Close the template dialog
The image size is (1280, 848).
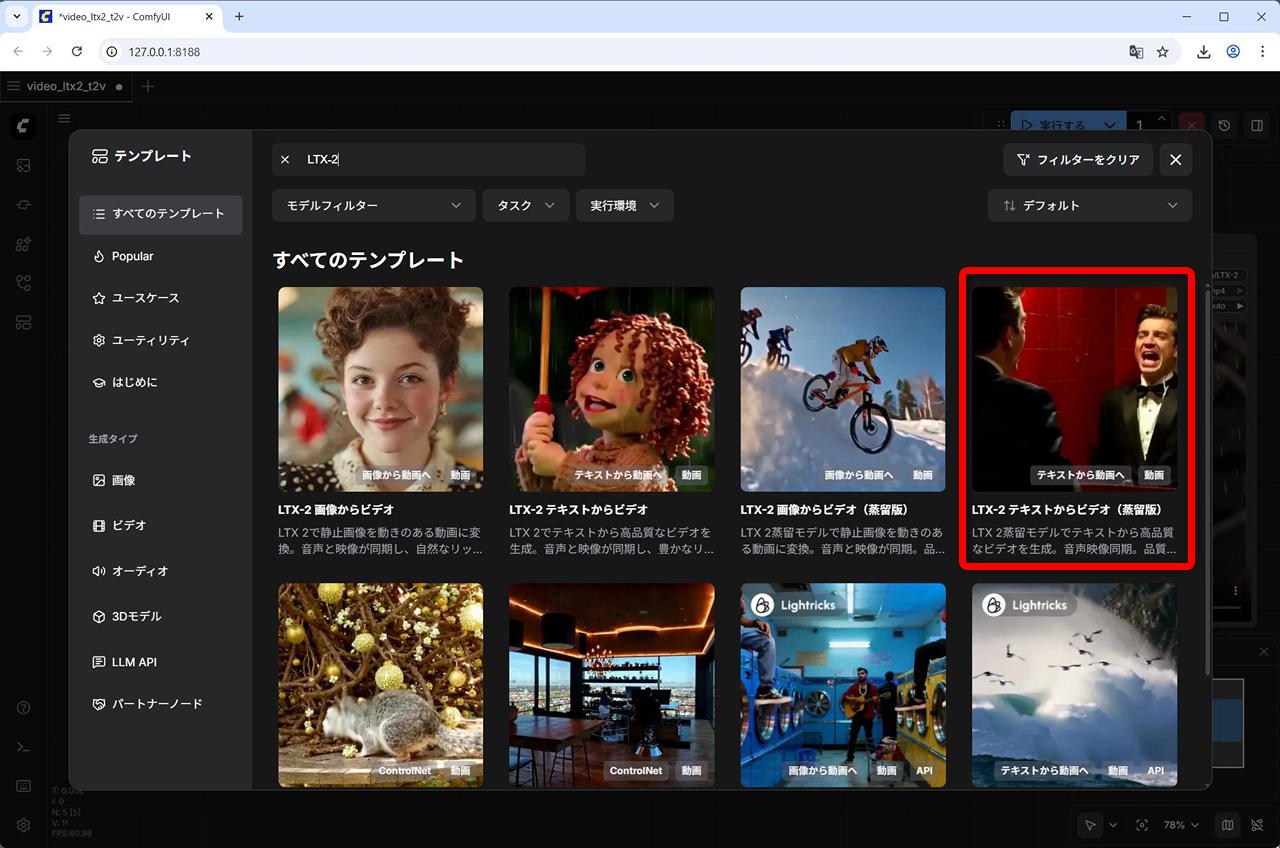(1176, 160)
